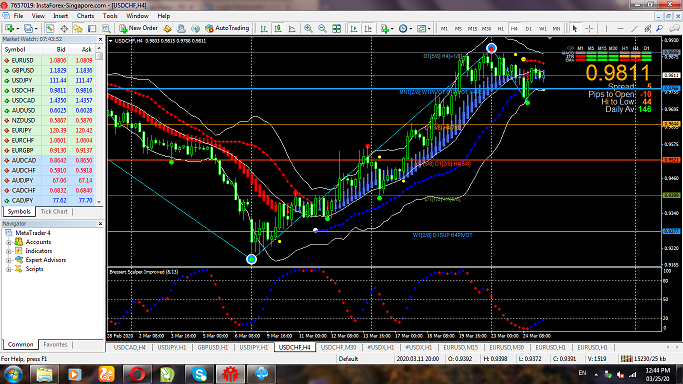Expand the Indicators tree node
This screenshot has width=683, height=384.
tap(8, 251)
